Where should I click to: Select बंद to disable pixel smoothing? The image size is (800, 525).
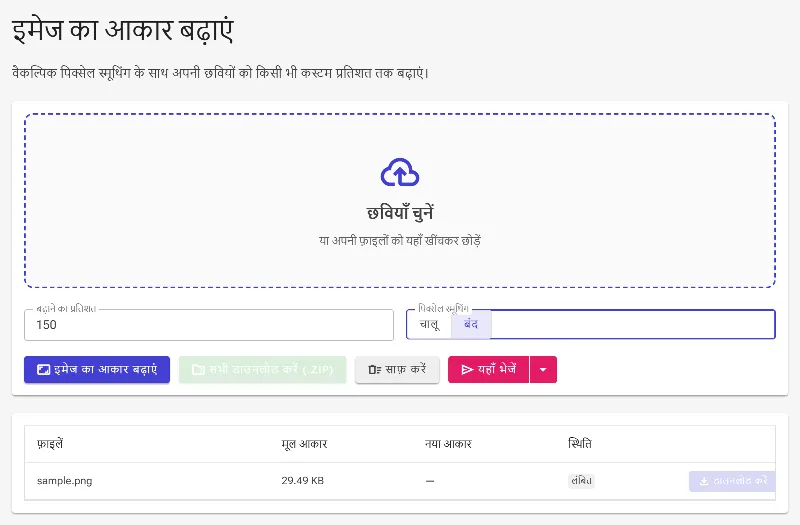pyautogui.click(x=471, y=324)
